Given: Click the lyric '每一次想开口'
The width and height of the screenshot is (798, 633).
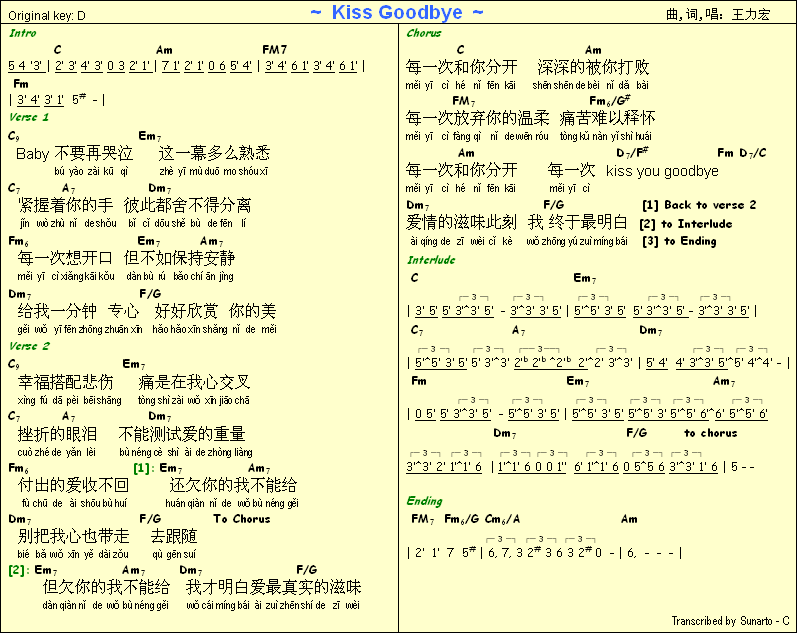Looking at the screenshot, I should pos(65,258).
